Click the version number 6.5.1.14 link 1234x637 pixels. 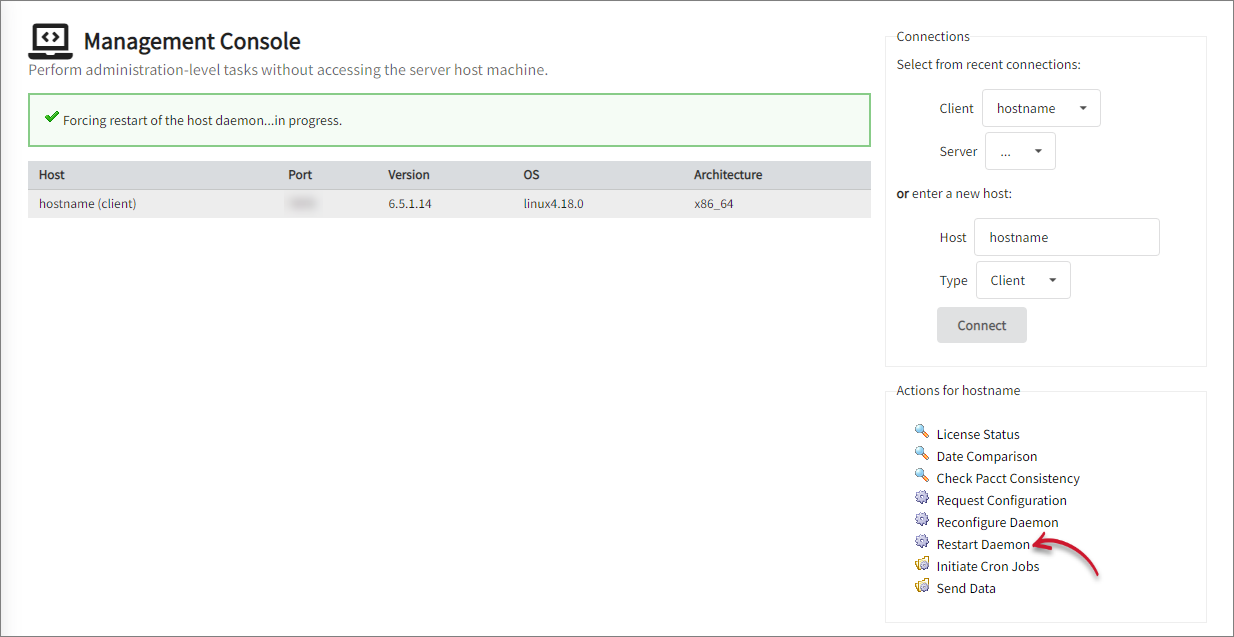click(x=409, y=202)
